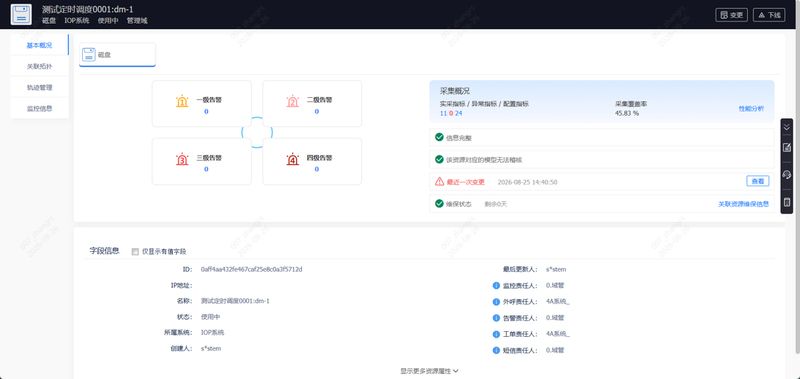Open the 基本概况 sidebar tab
This screenshot has width=800, height=379.
pos(39,45)
